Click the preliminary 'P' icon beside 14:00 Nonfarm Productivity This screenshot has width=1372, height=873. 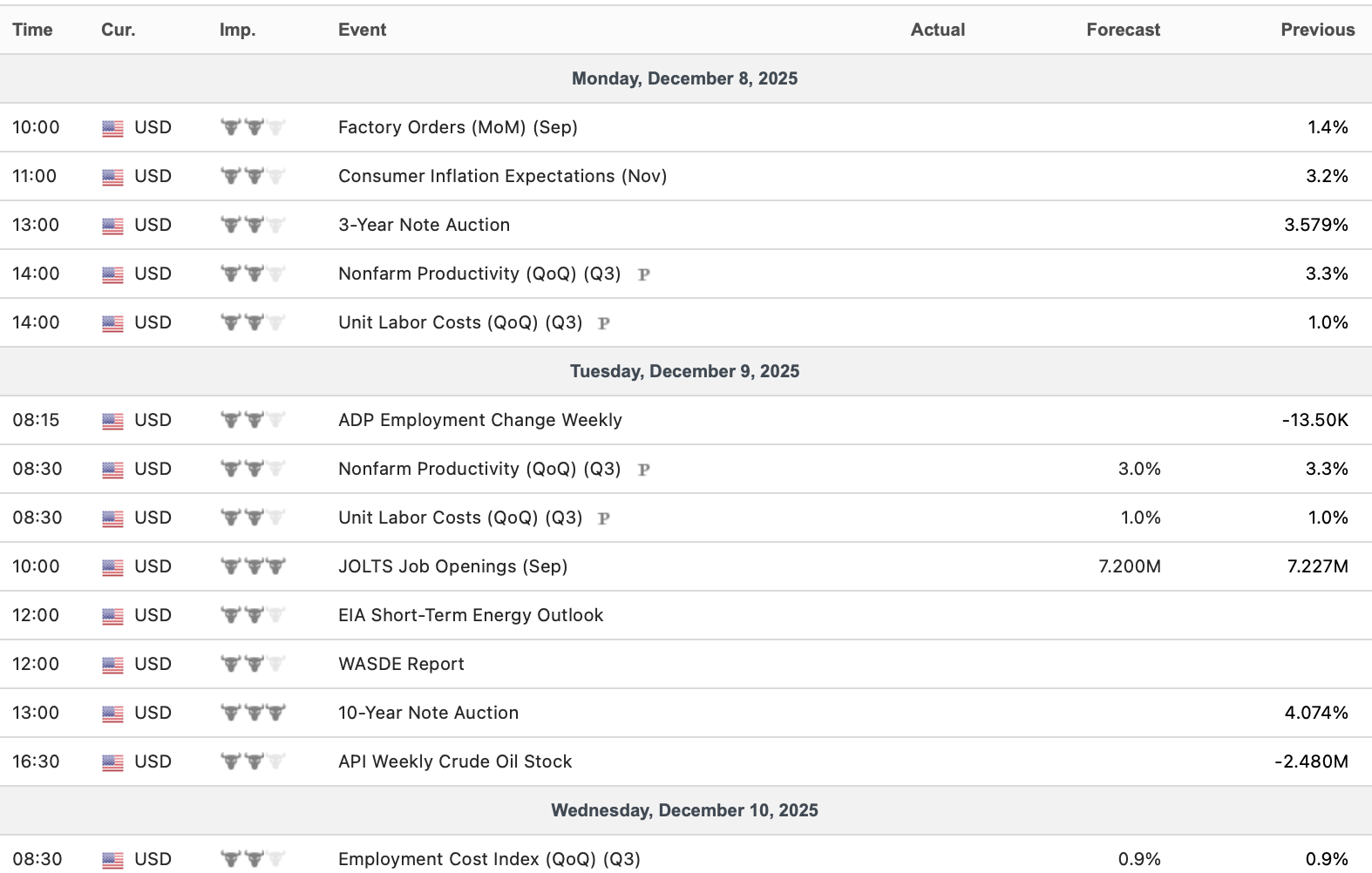click(x=644, y=274)
